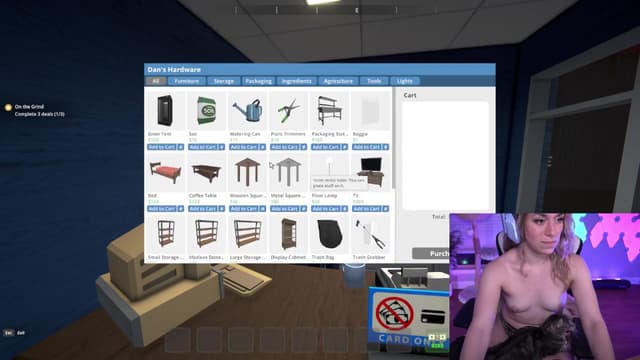Show the Packaging category tab
640x360 pixels.
point(258,81)
